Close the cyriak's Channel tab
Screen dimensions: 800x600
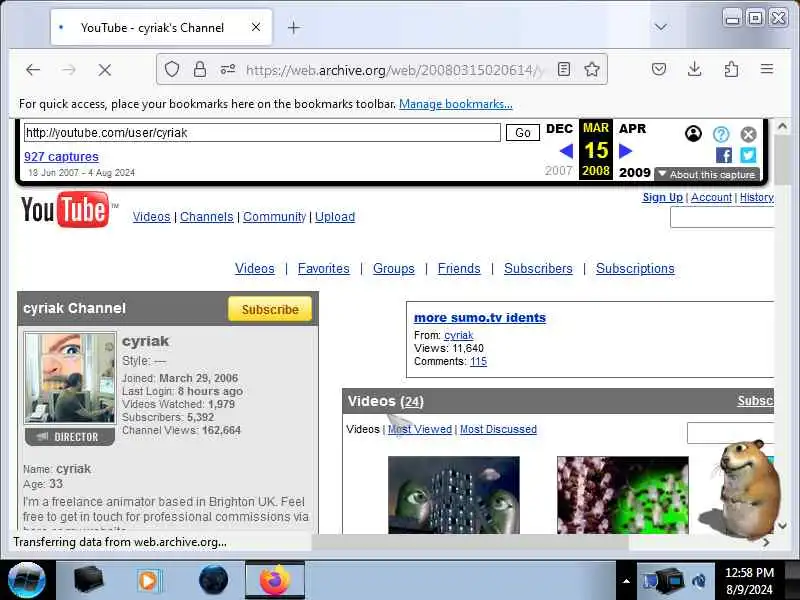pyautogui.click(x=256, y=27)
